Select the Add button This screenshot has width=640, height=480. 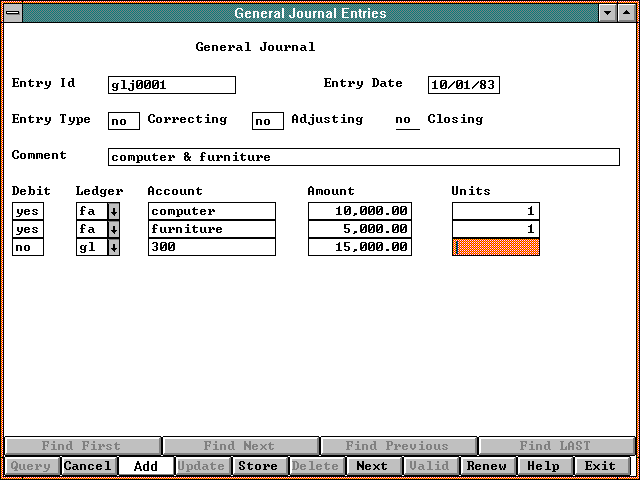pyautogui.click(x=145, y=466)
